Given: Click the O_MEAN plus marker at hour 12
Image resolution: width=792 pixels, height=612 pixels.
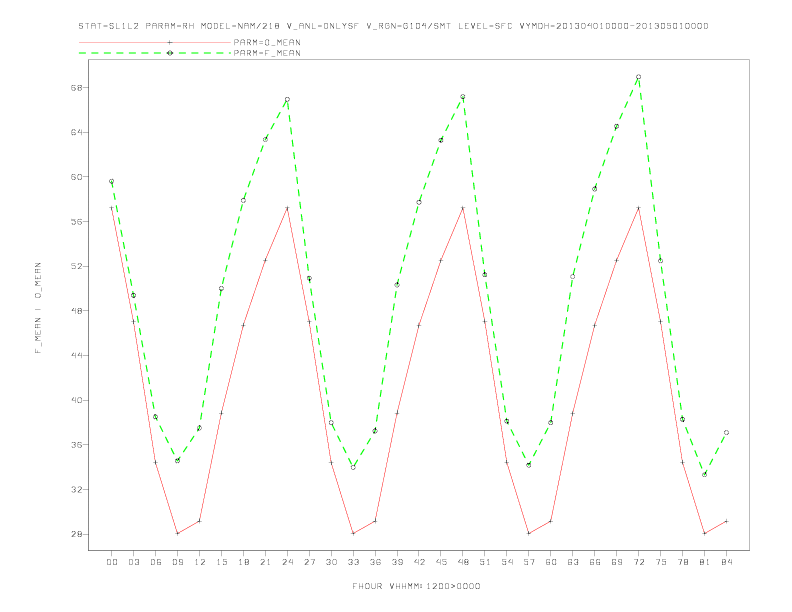Looking at the screenshot, I should (x=200, y=521).
